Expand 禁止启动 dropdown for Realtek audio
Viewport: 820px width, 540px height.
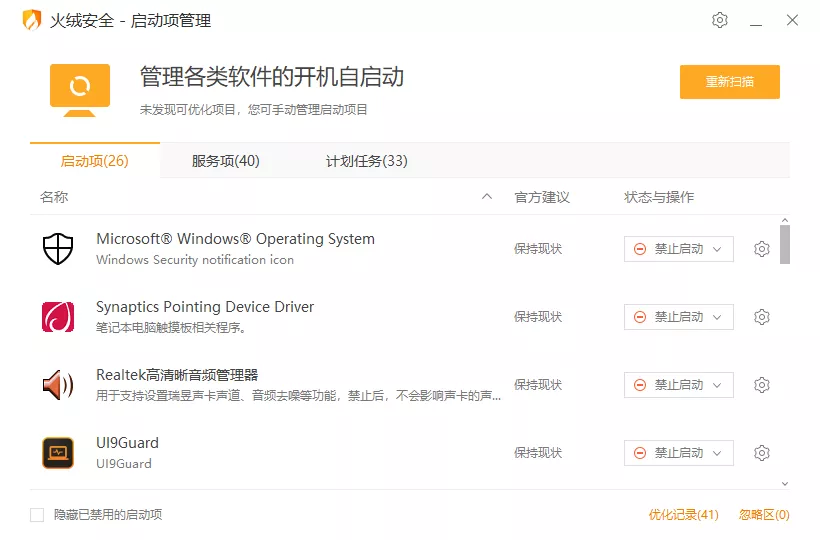click(x=679, y=385)
